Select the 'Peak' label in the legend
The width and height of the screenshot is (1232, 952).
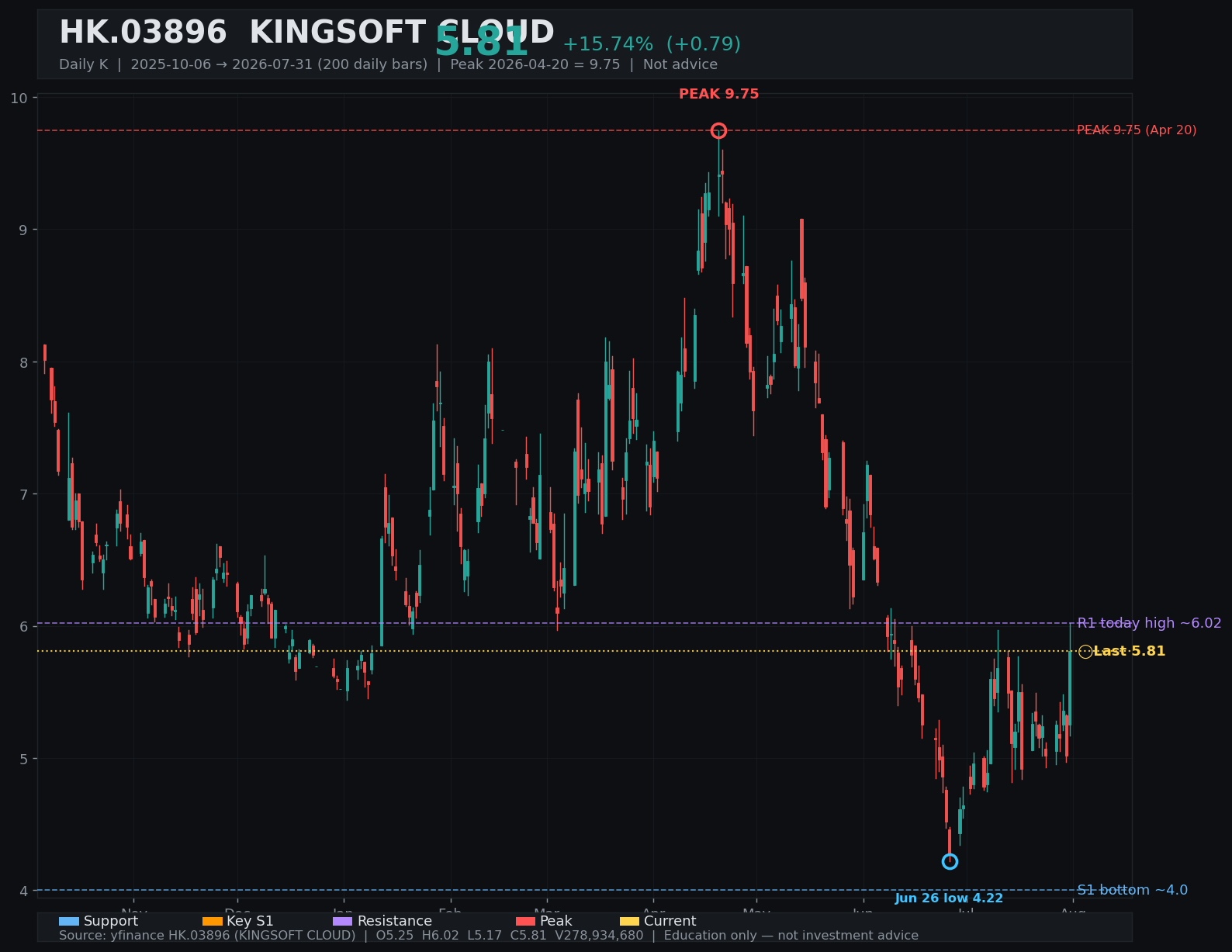556,921
